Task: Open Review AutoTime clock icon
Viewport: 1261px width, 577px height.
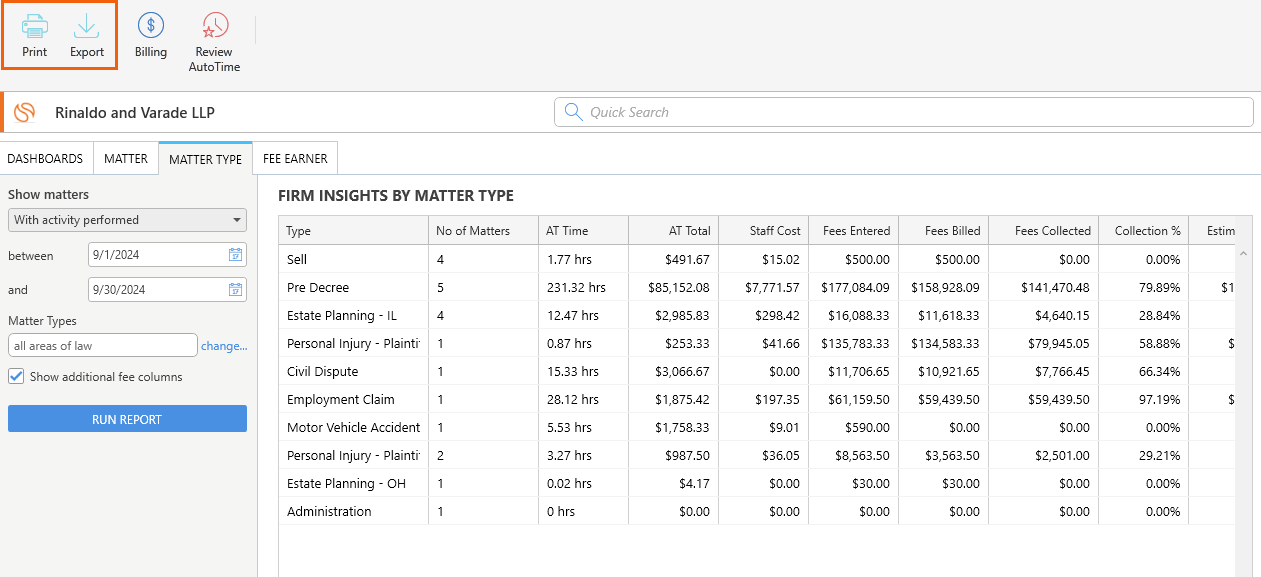Action: coord(214,26)
